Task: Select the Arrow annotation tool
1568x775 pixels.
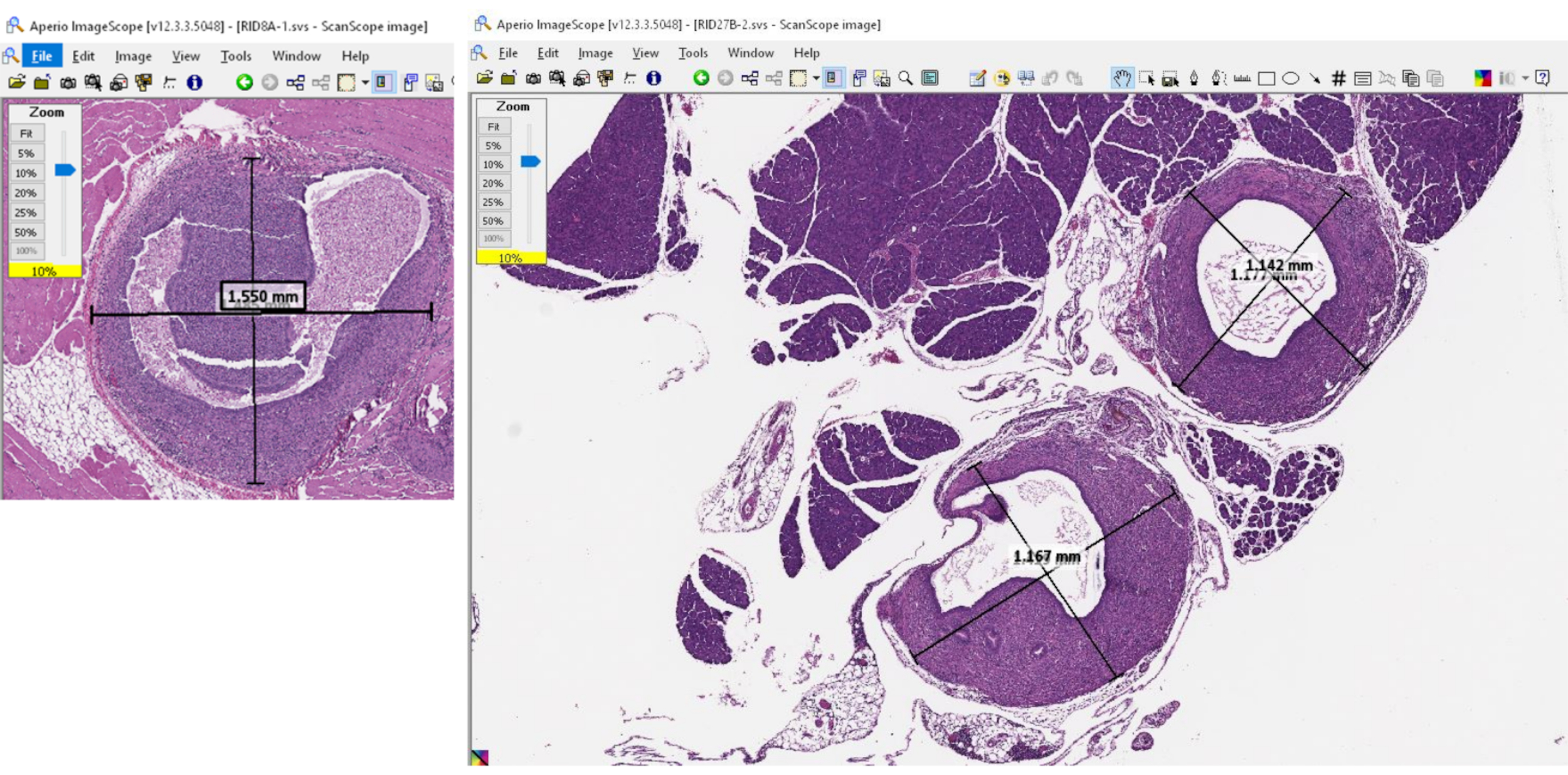Action: [1315, 78]
